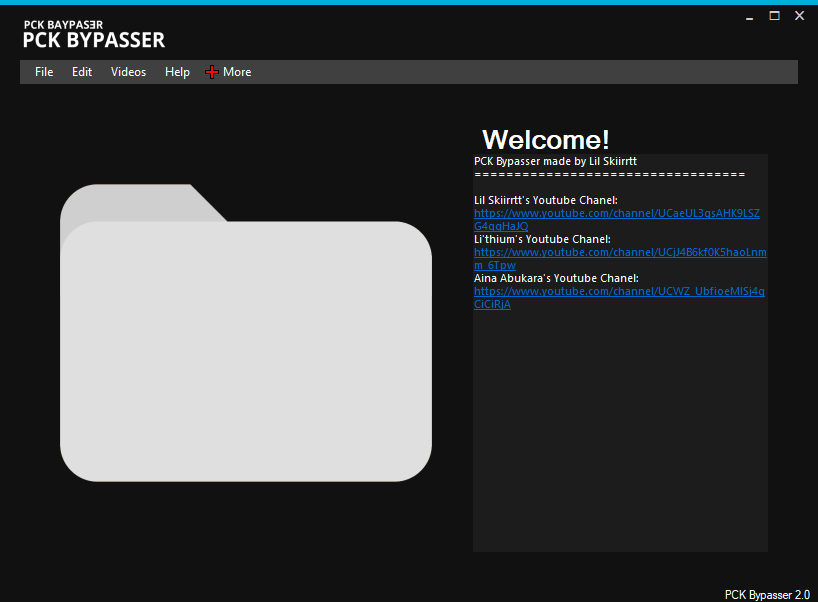This screenshot has height=602, width=818.
Task: Open the File menu
Action: point(44,71)
